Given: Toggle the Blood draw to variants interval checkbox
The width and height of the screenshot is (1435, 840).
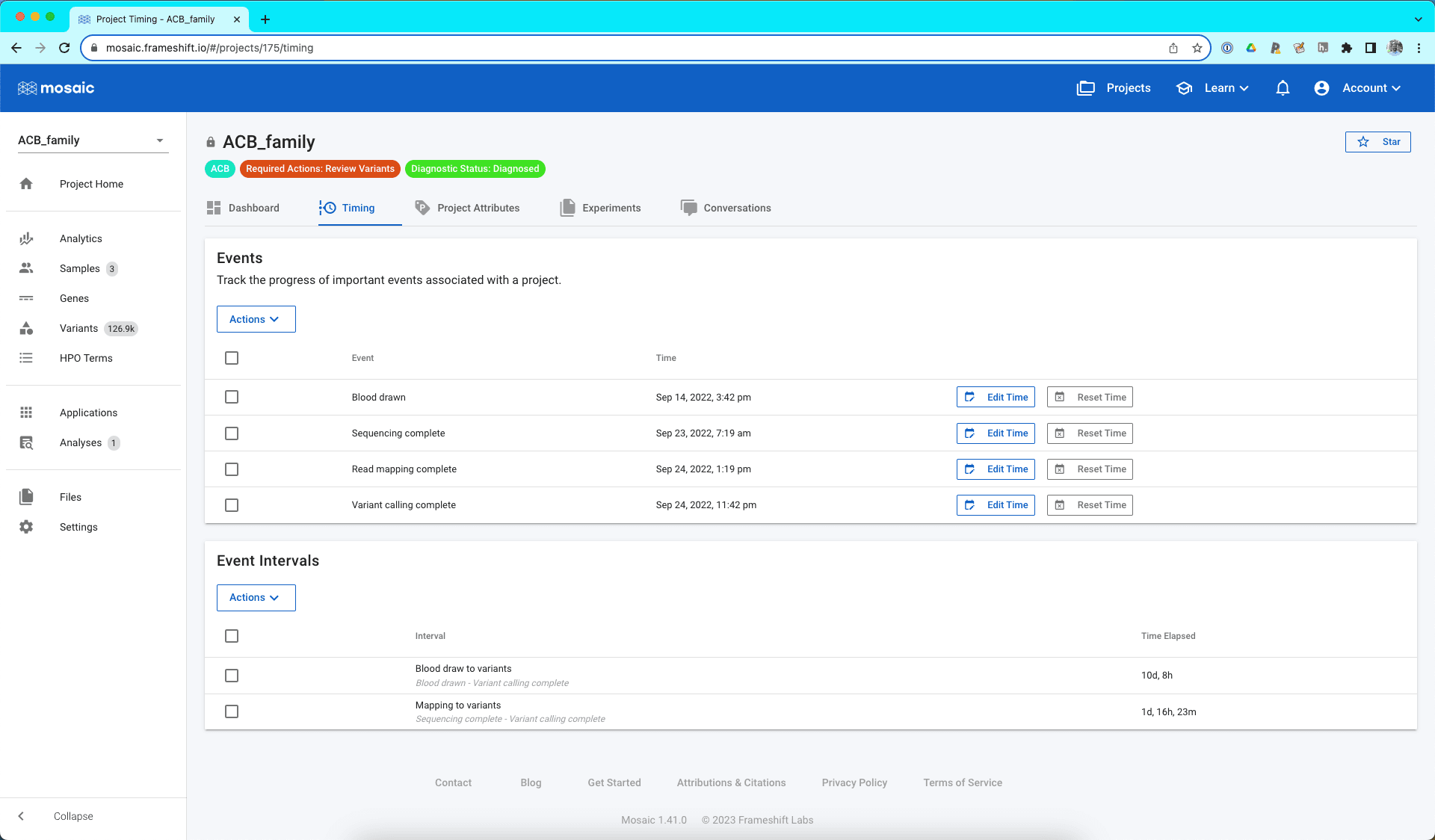Looking at the screenshot, I should [232, 675].
